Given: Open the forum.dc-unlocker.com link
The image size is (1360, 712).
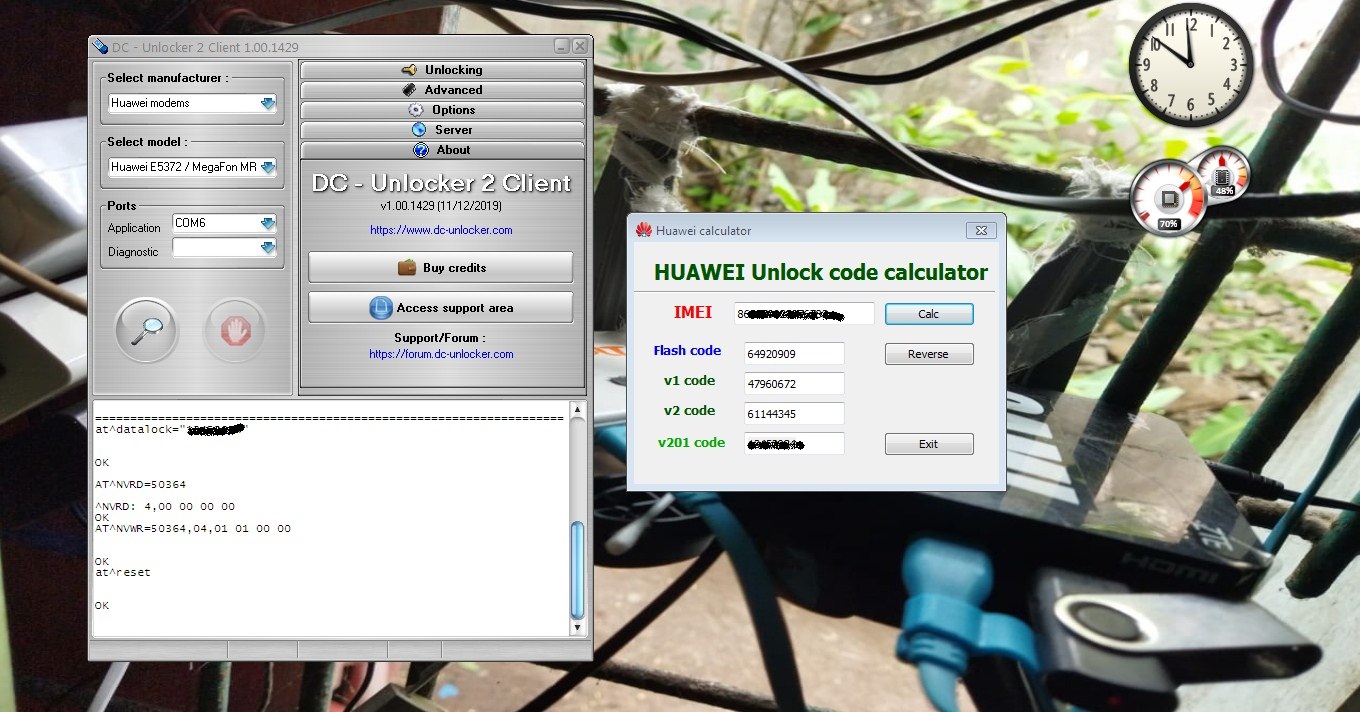Looking at the screenshot, I should [x=441, y=354].
